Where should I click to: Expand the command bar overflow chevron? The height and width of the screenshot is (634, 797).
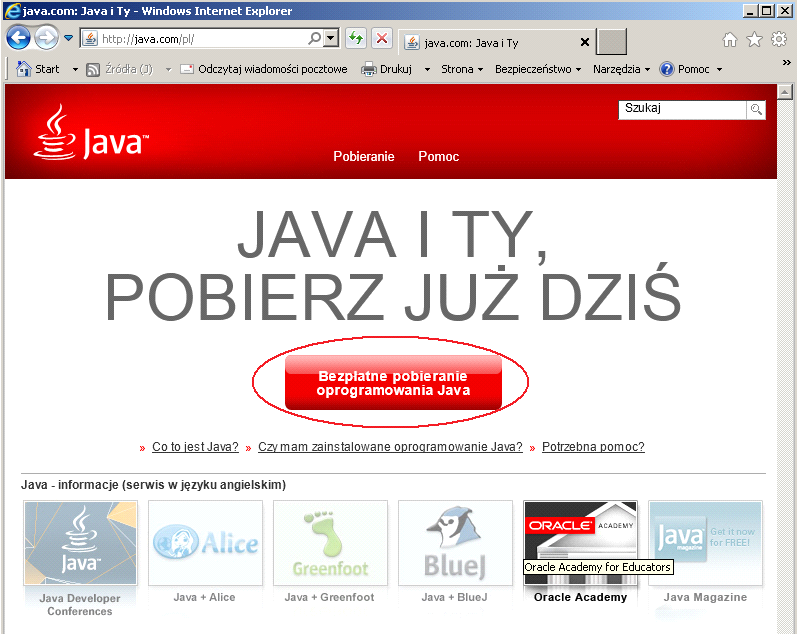[786, 63]
